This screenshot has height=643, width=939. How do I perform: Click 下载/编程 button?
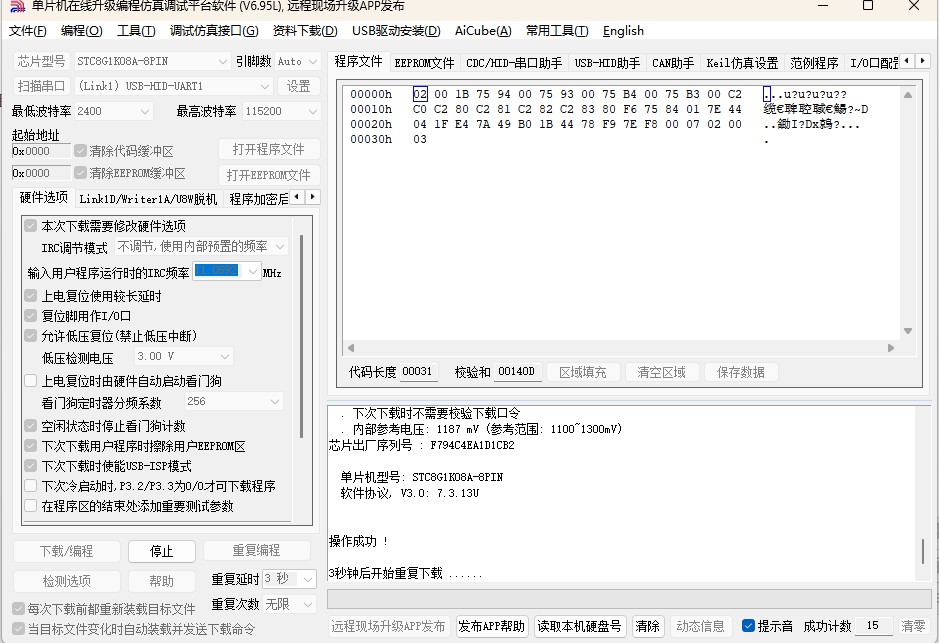66,551
